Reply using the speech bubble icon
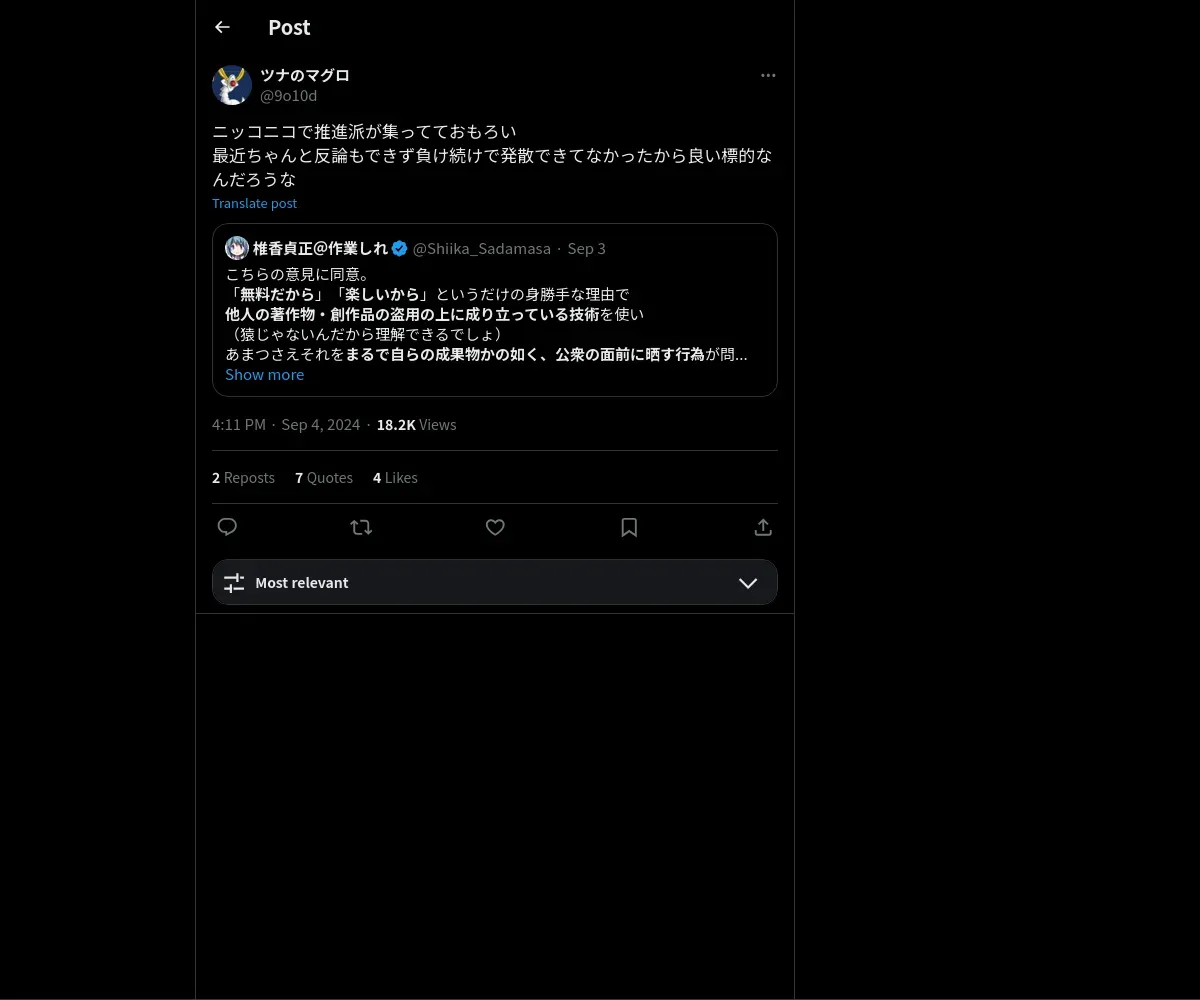Image resolution: width=1200 pixels, height=1000 pixels. click(x=227, y=527)
